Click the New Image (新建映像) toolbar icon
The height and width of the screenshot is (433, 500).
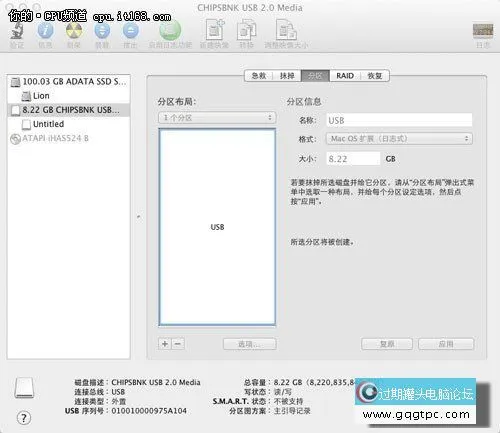pos(214,30)
